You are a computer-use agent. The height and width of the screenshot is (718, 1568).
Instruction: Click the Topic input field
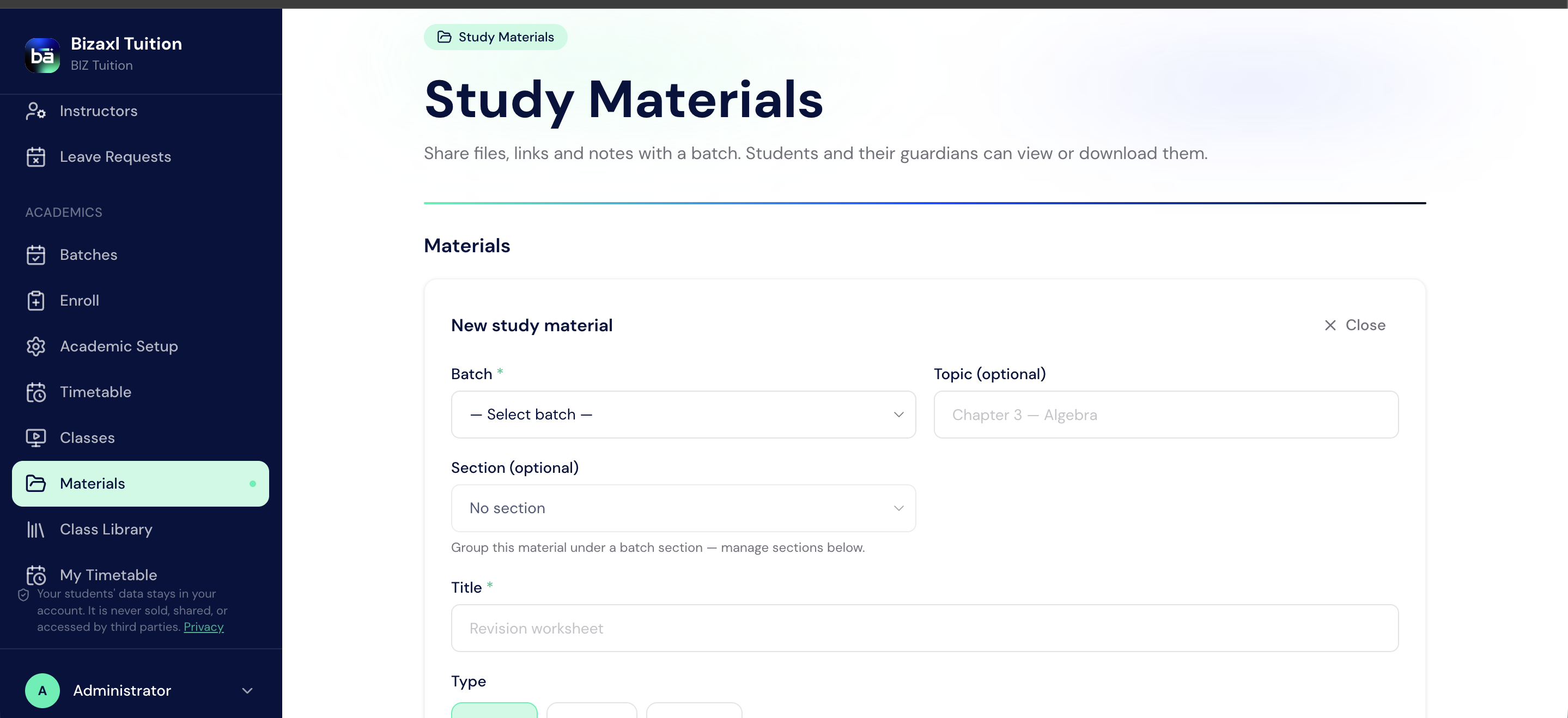click(1166, 415)
